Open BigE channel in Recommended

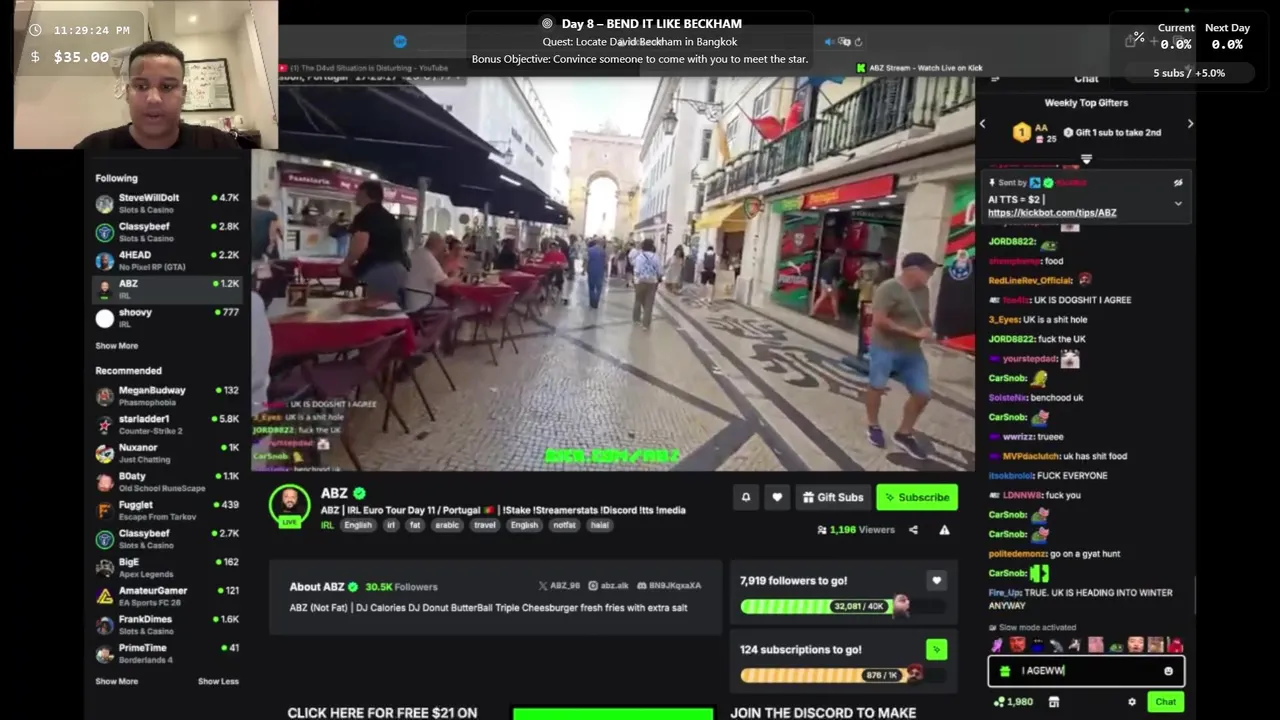coord(168,568)
